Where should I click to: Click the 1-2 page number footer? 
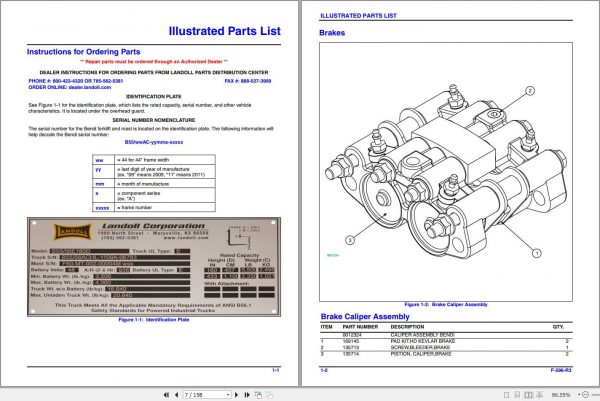tap(324, 370)
